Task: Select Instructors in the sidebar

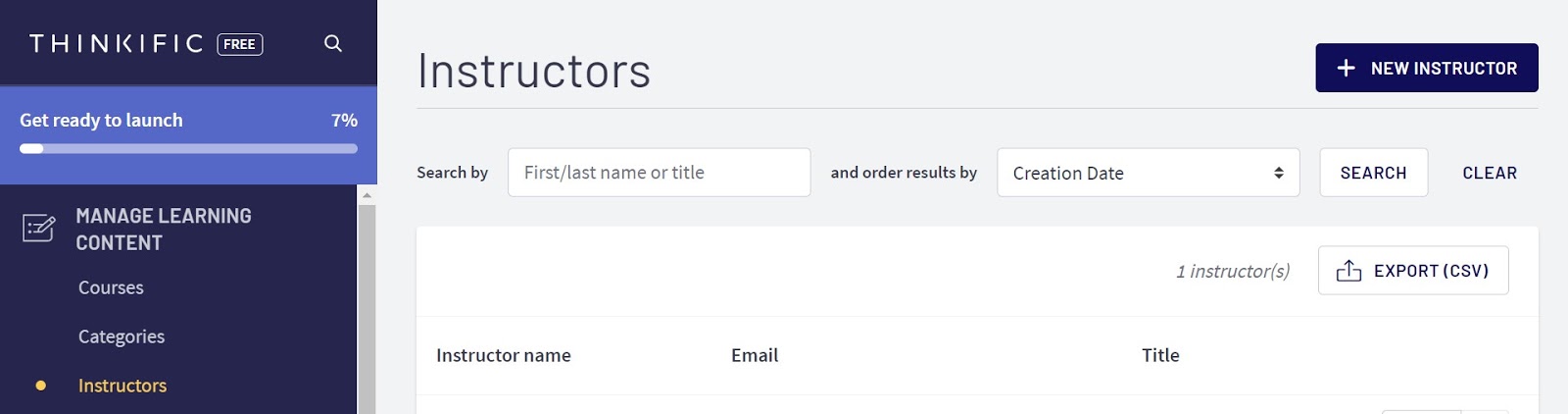Action: pyautogui.click(x=122, y=386)
